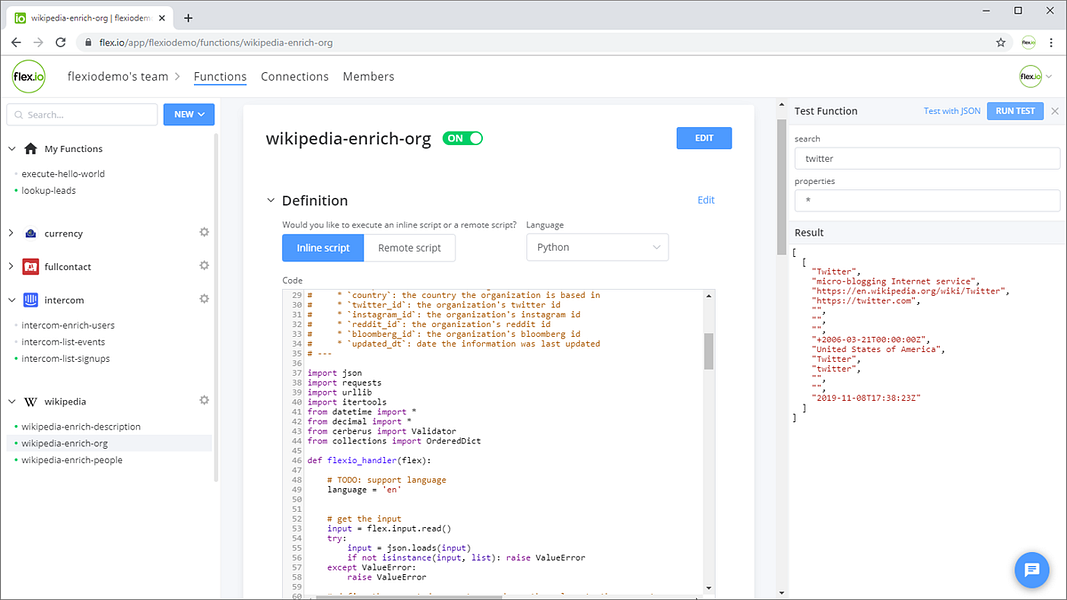The image size is (1067, 600).
Task: Click the browser address bar
Action: [x=538, y=42]
